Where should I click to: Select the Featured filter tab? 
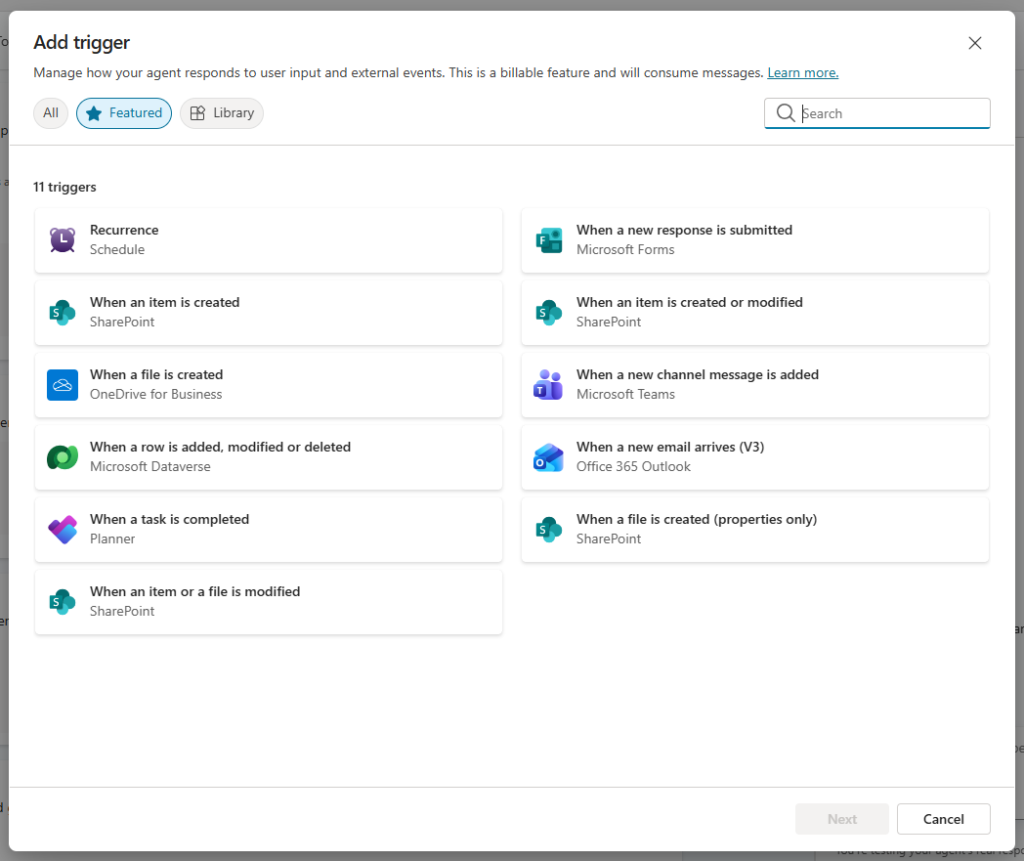(124, 113)
